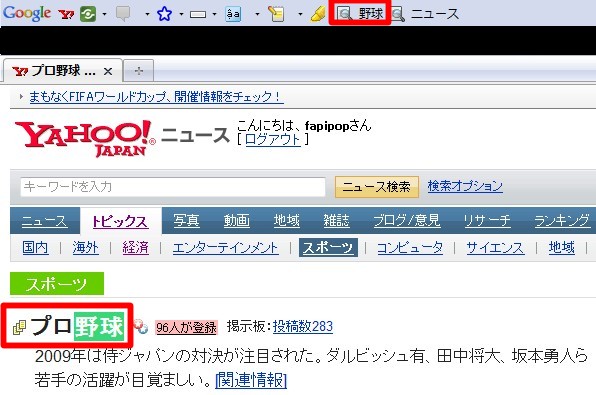
Task: Select the 経済 category link
Action: click(x=135, y=247)
